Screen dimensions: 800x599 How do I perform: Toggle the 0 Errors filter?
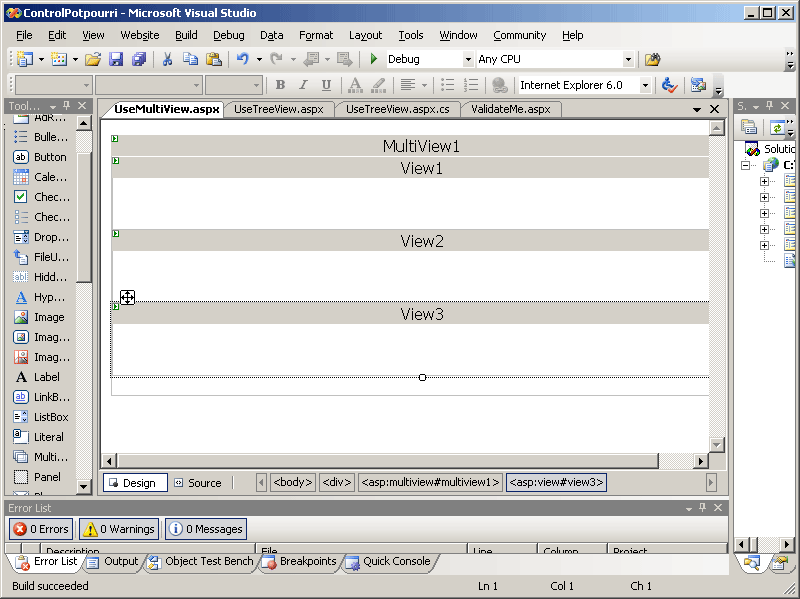[x=41, y=529]
